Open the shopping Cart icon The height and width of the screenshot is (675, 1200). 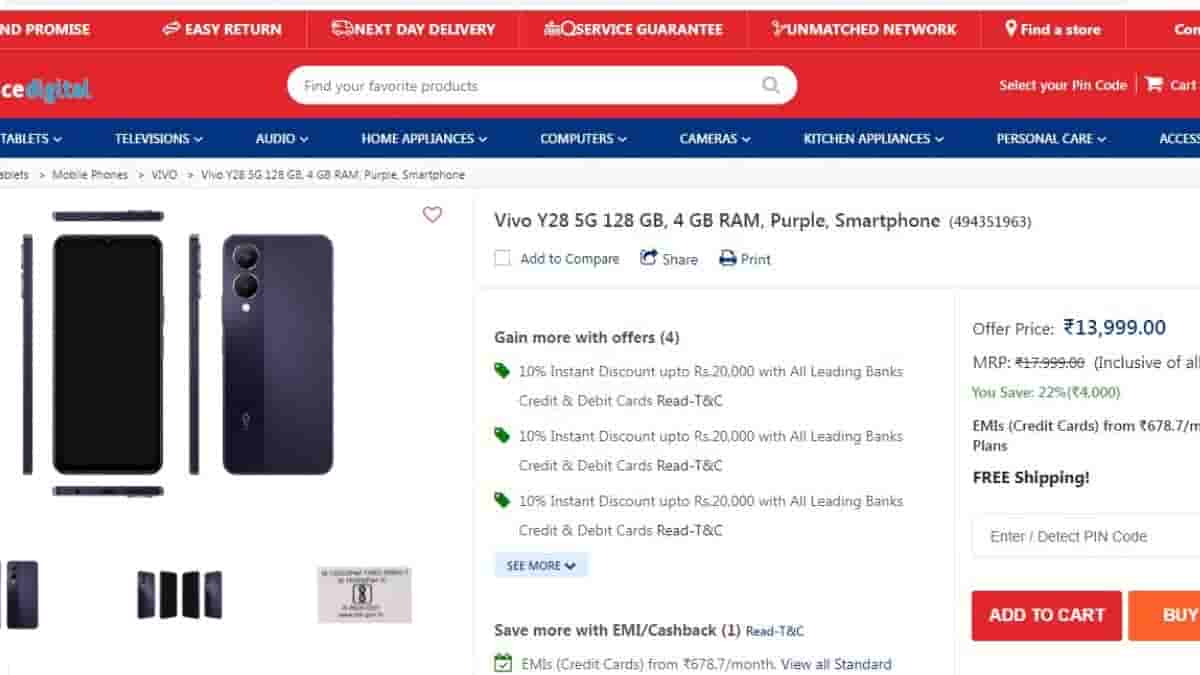(x=1154, y=85)
